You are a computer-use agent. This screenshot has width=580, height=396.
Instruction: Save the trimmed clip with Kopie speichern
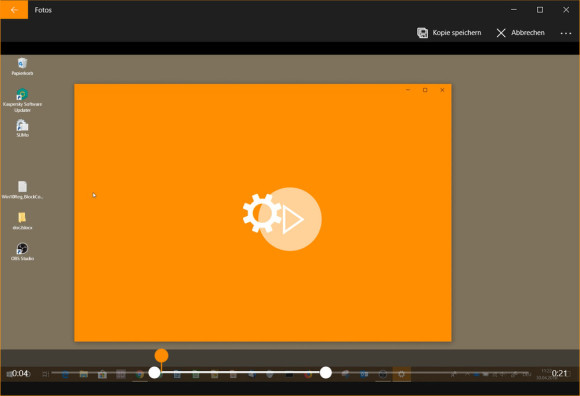[449, 33]
